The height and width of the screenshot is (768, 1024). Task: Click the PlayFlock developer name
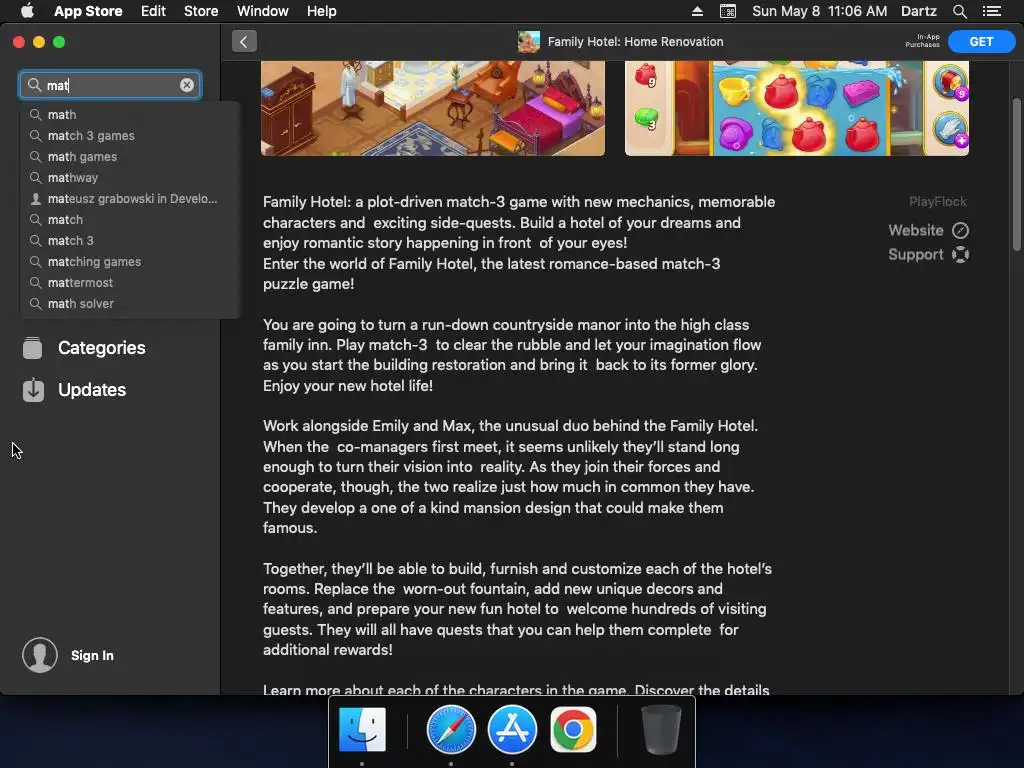[938, 202]
